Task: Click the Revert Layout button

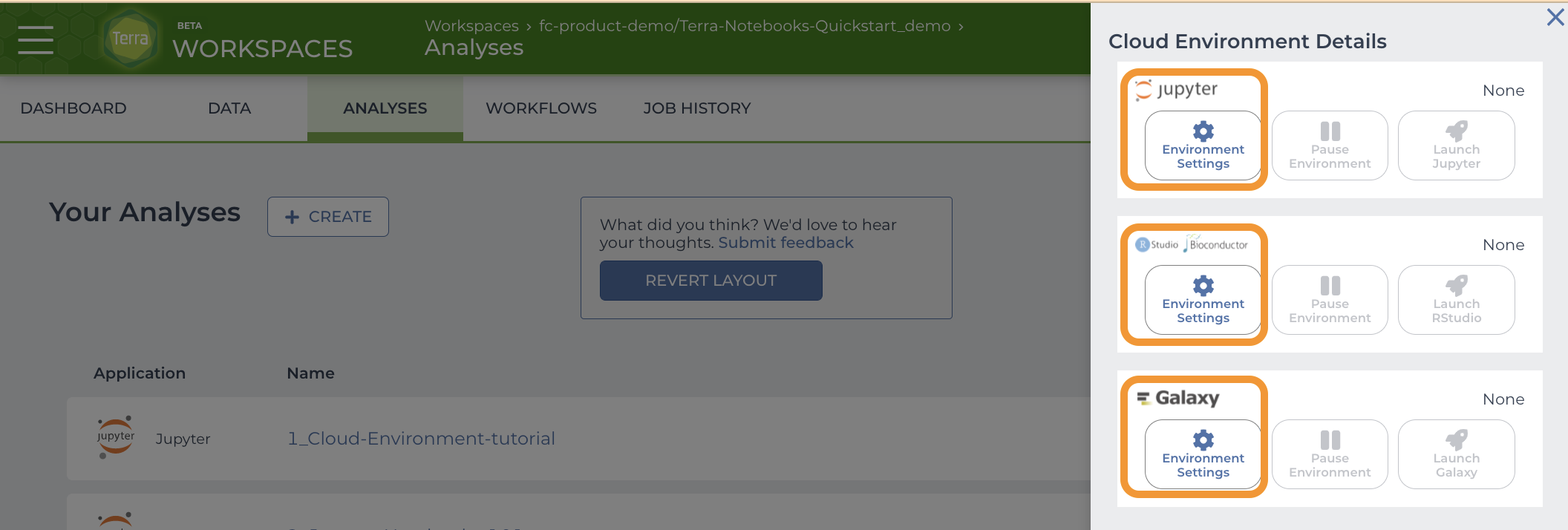Action: tap(711, 281)
